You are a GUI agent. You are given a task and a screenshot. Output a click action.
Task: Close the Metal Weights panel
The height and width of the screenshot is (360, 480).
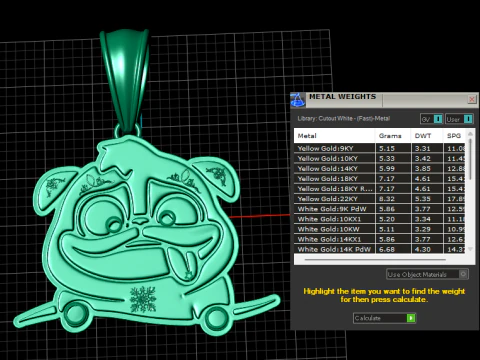(472, 99)
